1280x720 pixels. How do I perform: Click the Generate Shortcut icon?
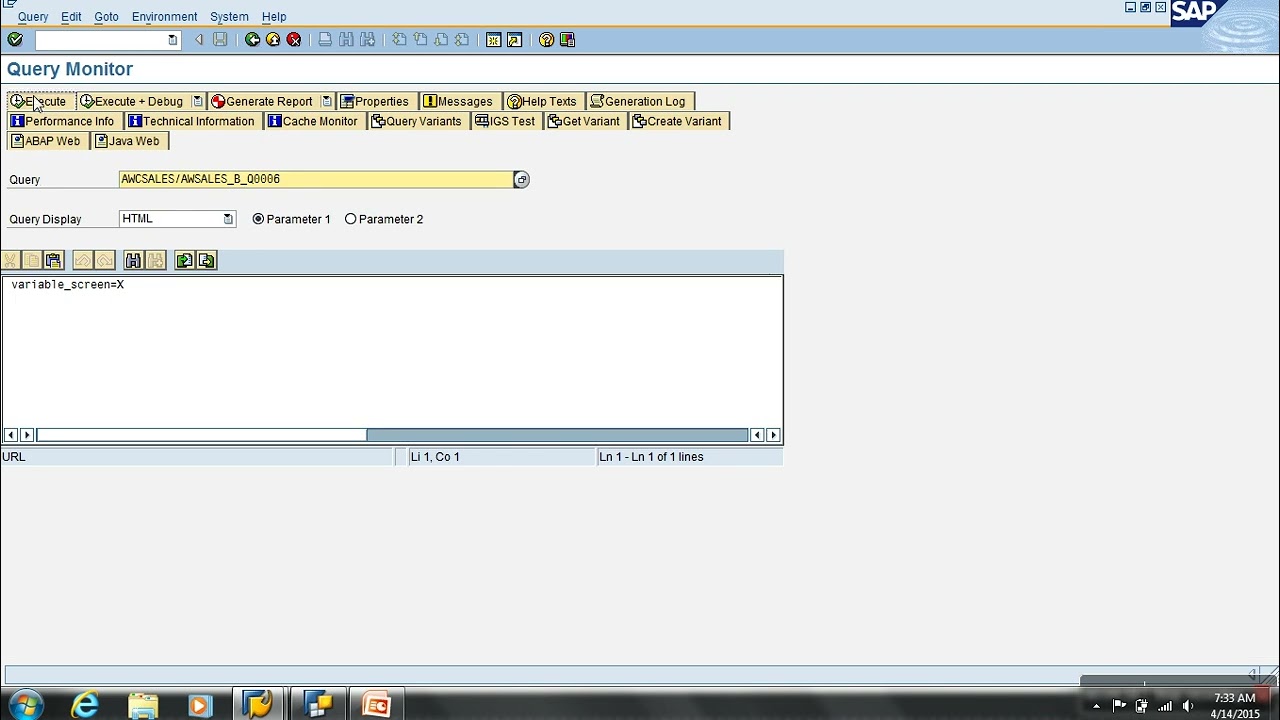click(x=514, y=40)
